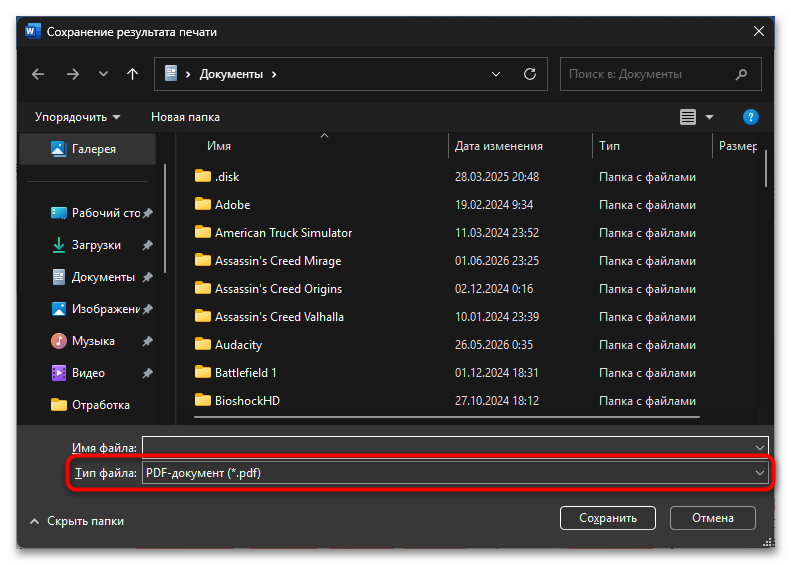791x565 pixels.
Task: Change view layout icon
Action: tap(688, 117)
